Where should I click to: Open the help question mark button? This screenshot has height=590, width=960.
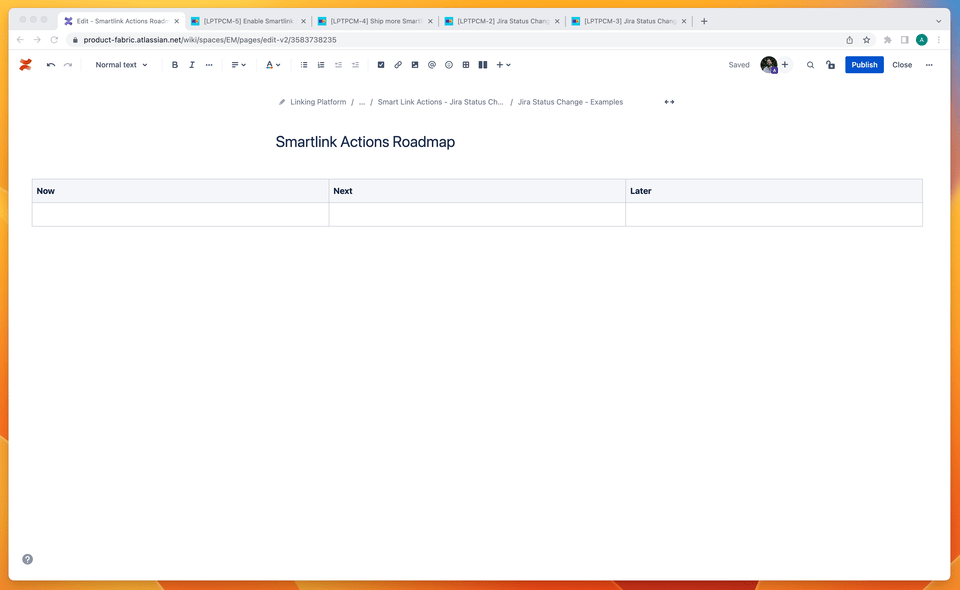coord(28,559)
